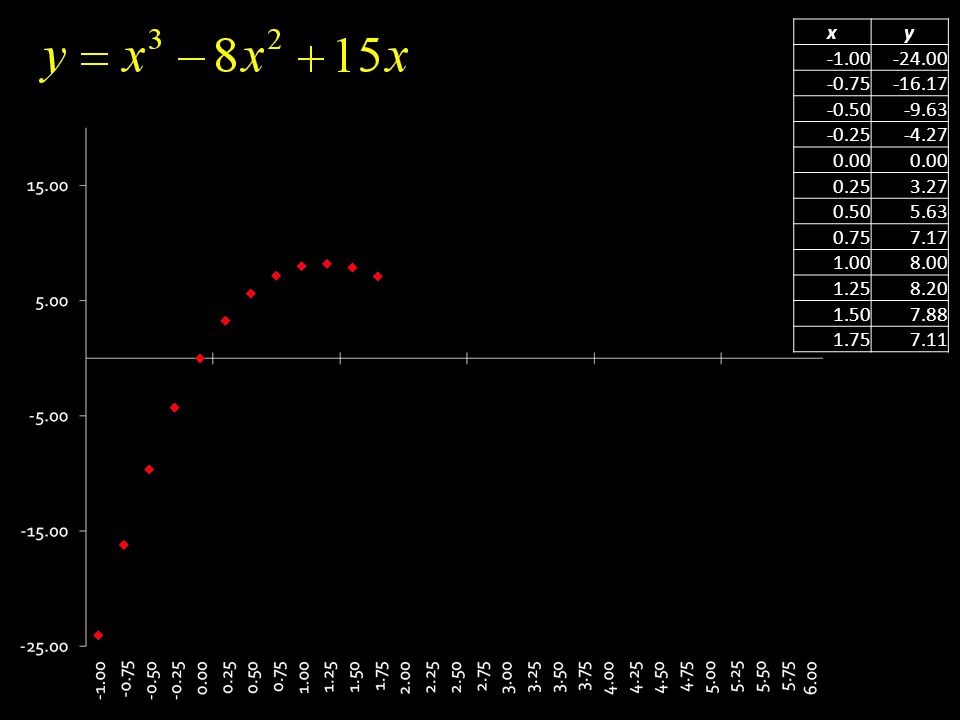The width and height of the screenshot is (960, 720).
Task: Select the red data point at x = 0.25
Action: pos(225,321)
